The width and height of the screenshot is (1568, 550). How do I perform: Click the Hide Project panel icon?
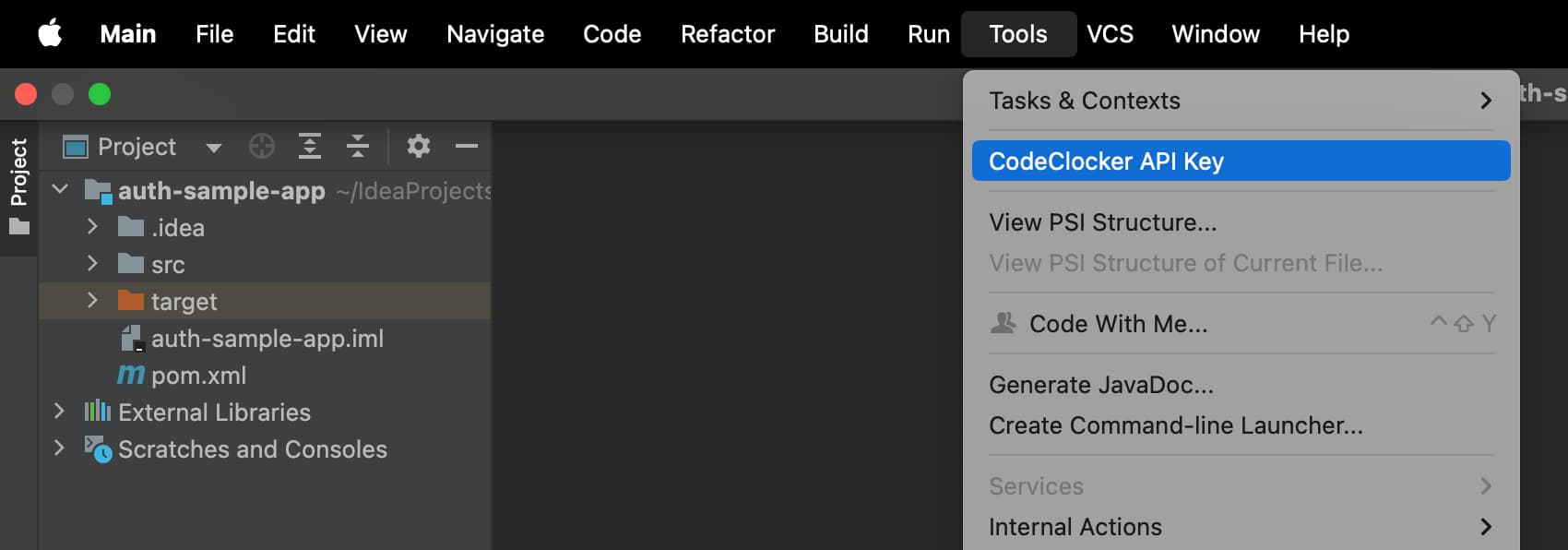click(x=467, y=146)
